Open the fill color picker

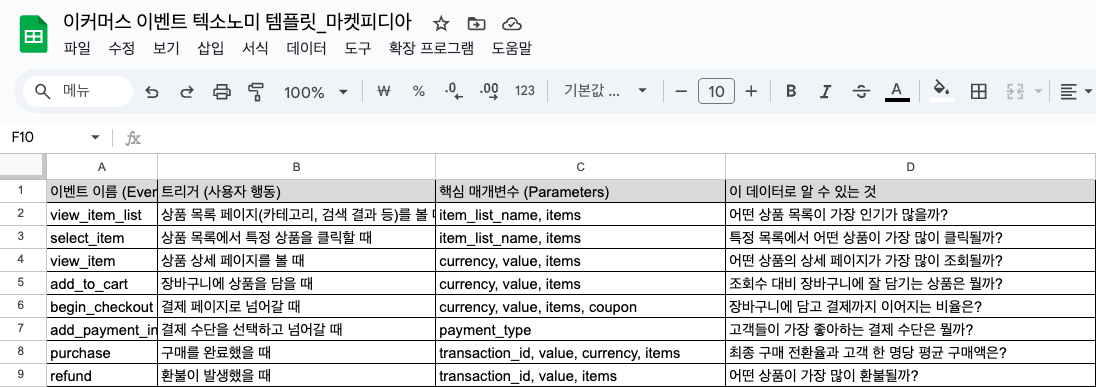(x=942, y=91)
